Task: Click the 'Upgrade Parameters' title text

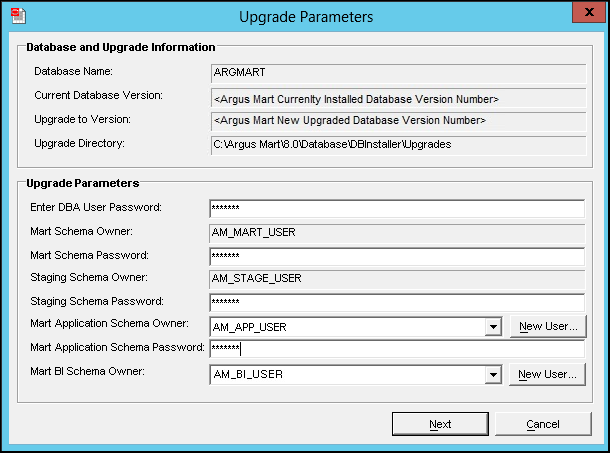Action: pos(306,17)
